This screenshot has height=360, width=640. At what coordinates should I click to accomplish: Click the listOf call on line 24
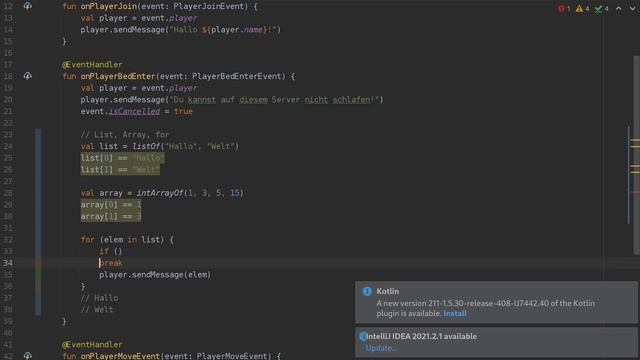tap(146, 146)
